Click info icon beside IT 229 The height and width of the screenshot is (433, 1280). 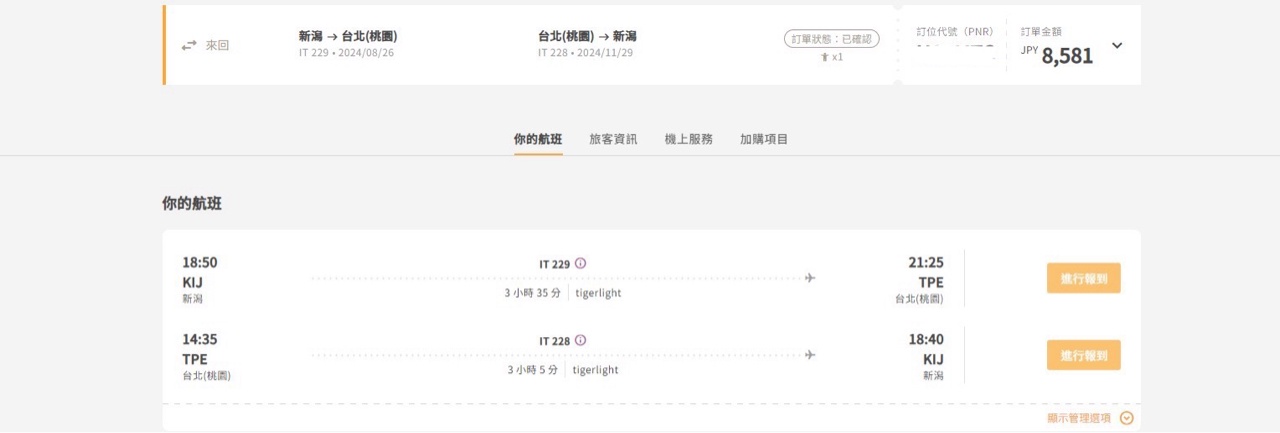pyautogui.click(x=581, y=264)
